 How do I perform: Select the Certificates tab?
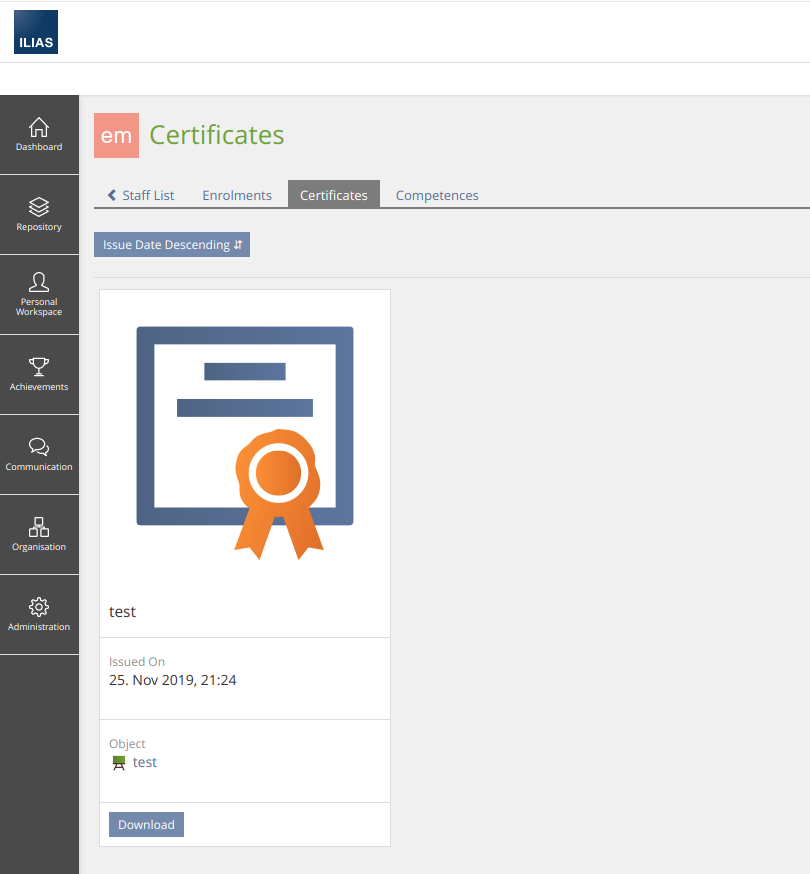pyautogui.click(x=334, y=195)
